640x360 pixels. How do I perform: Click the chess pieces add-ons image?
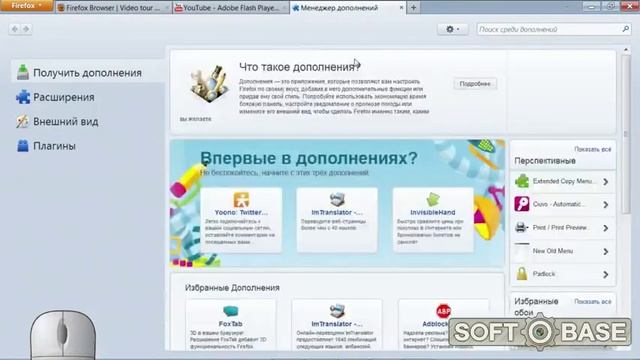pyautogui.click(x=209, y=84)
